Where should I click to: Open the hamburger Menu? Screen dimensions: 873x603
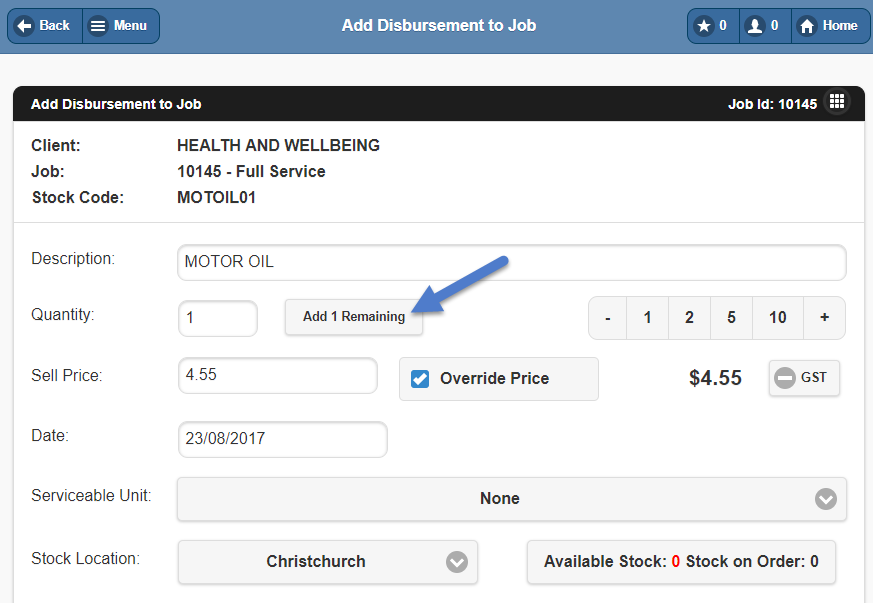(x=121, y=26)
